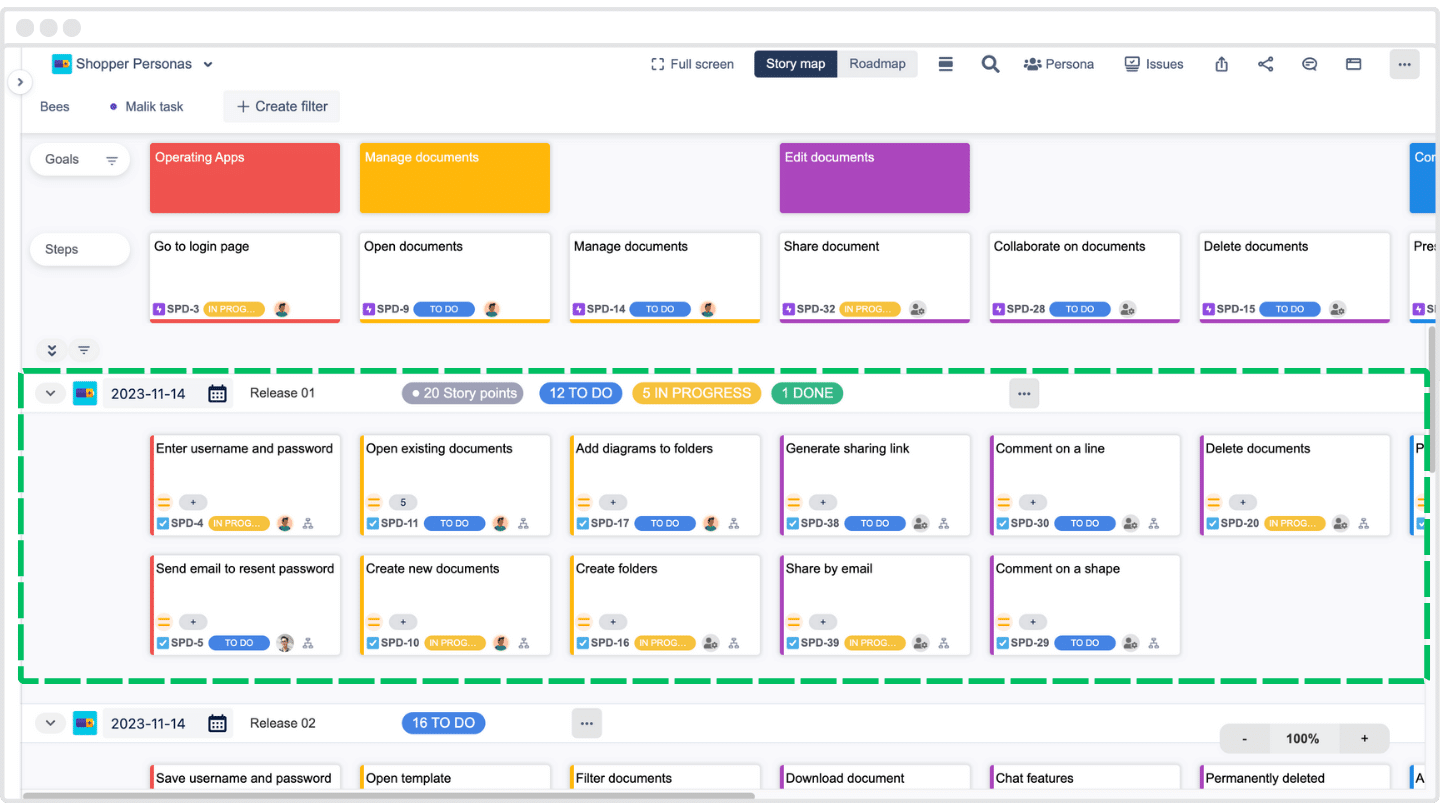Open the Shopper Personas project dropdown

point(133,64)
